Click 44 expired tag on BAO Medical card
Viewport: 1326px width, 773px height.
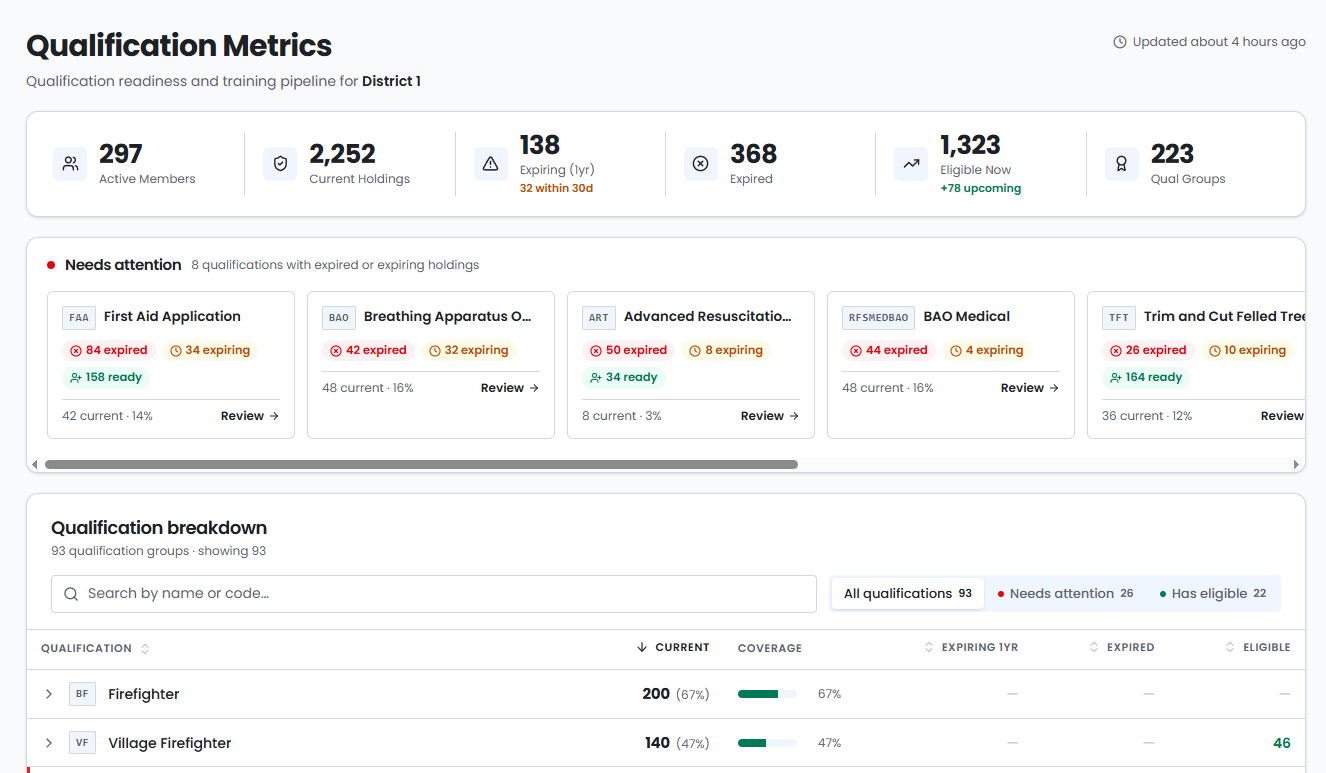pyautogui.click(x=889, y=350)
